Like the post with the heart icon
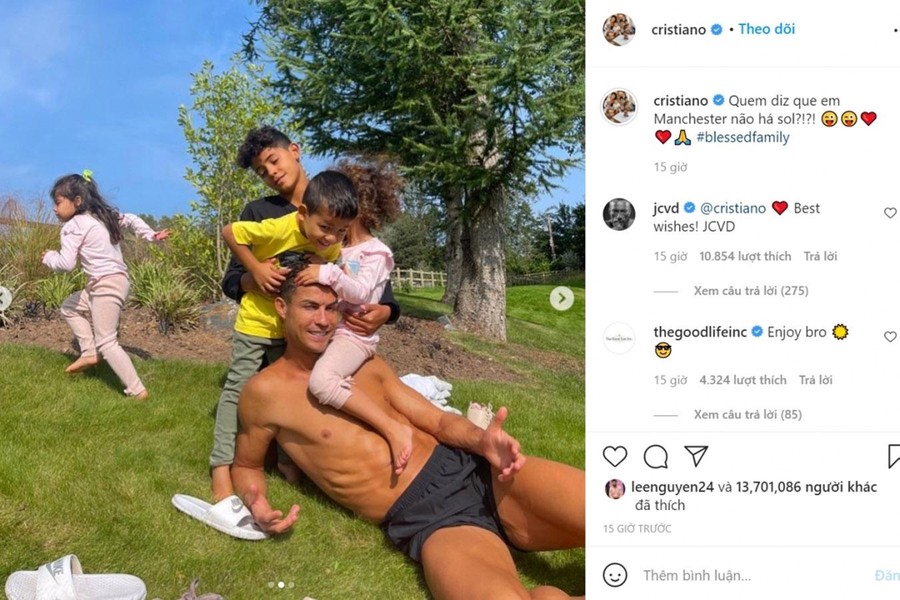 (x=615, y=456)
